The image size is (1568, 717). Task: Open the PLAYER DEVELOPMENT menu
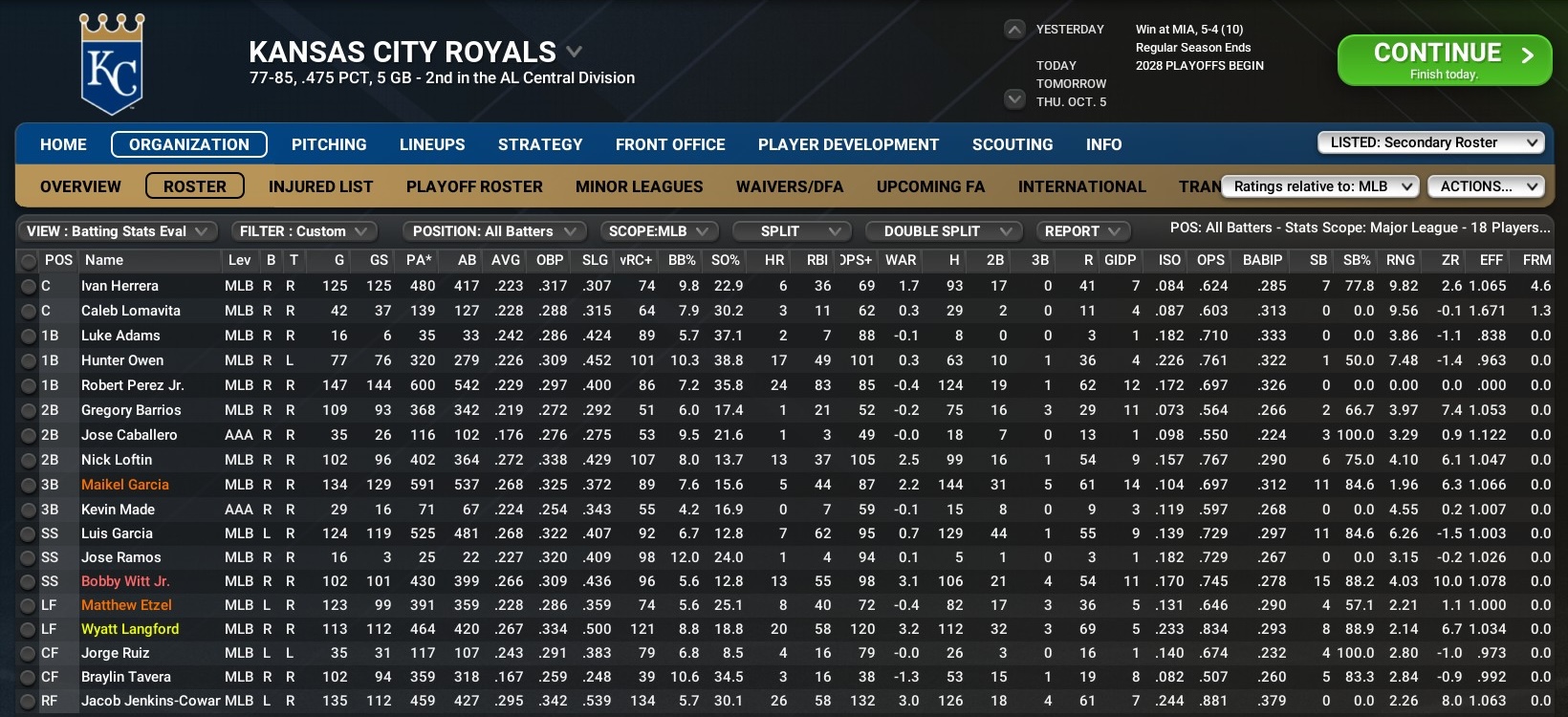coord(849,144)
